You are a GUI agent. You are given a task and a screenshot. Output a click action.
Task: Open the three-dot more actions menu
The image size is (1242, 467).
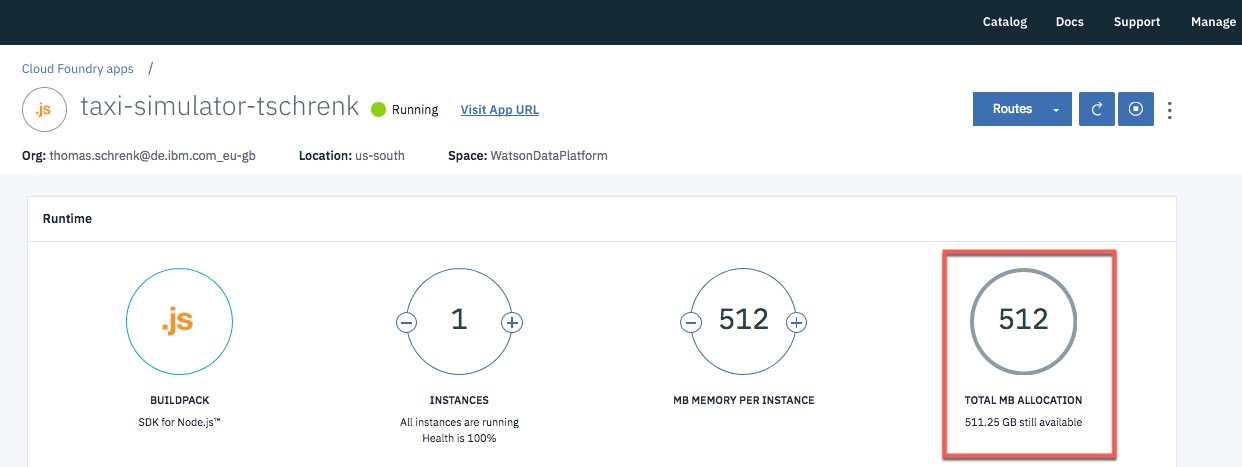pyautogui.click(x=1170, y=110)
